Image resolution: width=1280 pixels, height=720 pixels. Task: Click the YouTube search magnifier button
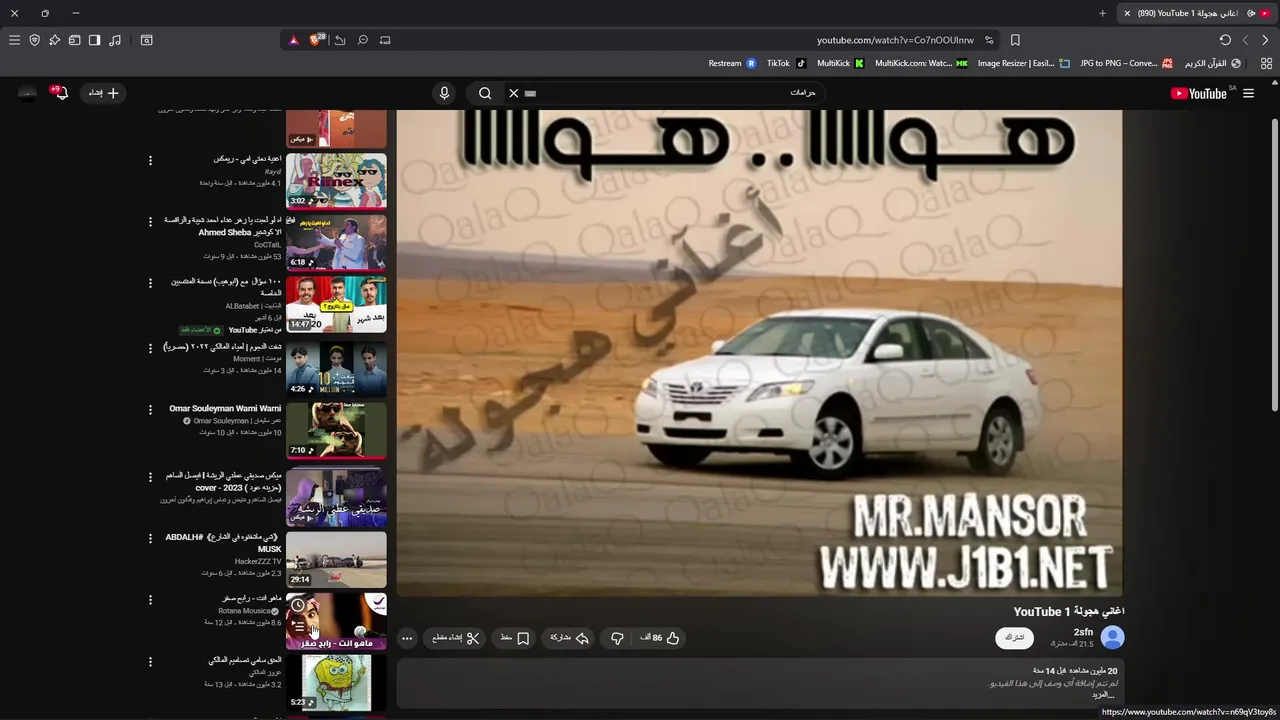[485, 93]
